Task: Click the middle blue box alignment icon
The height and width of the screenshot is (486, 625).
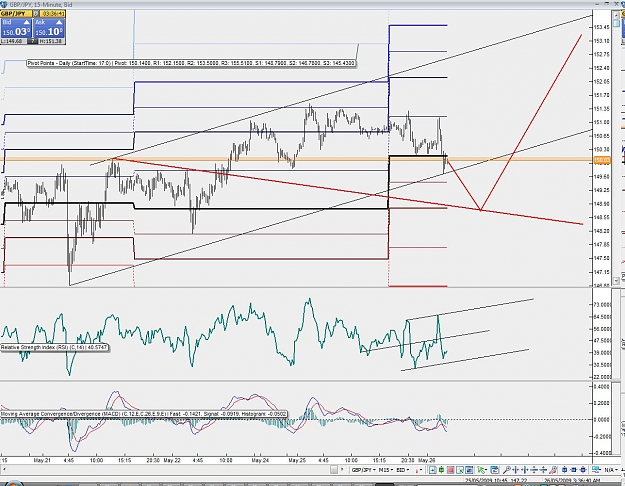Action: (574, 470)
